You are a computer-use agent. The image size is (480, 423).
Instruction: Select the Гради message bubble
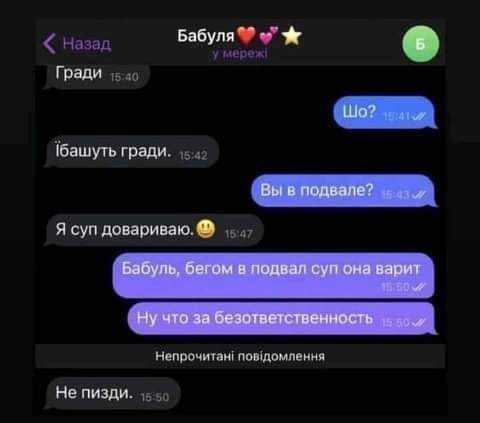tap(97, 75)
